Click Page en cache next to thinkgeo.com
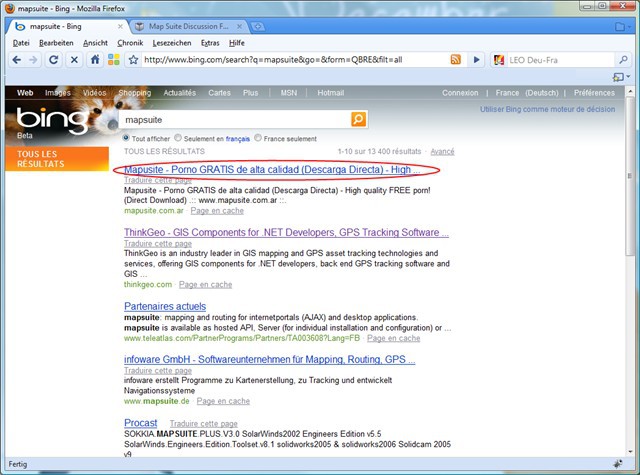This screenshot has width=640, height=475. (206, 284)
